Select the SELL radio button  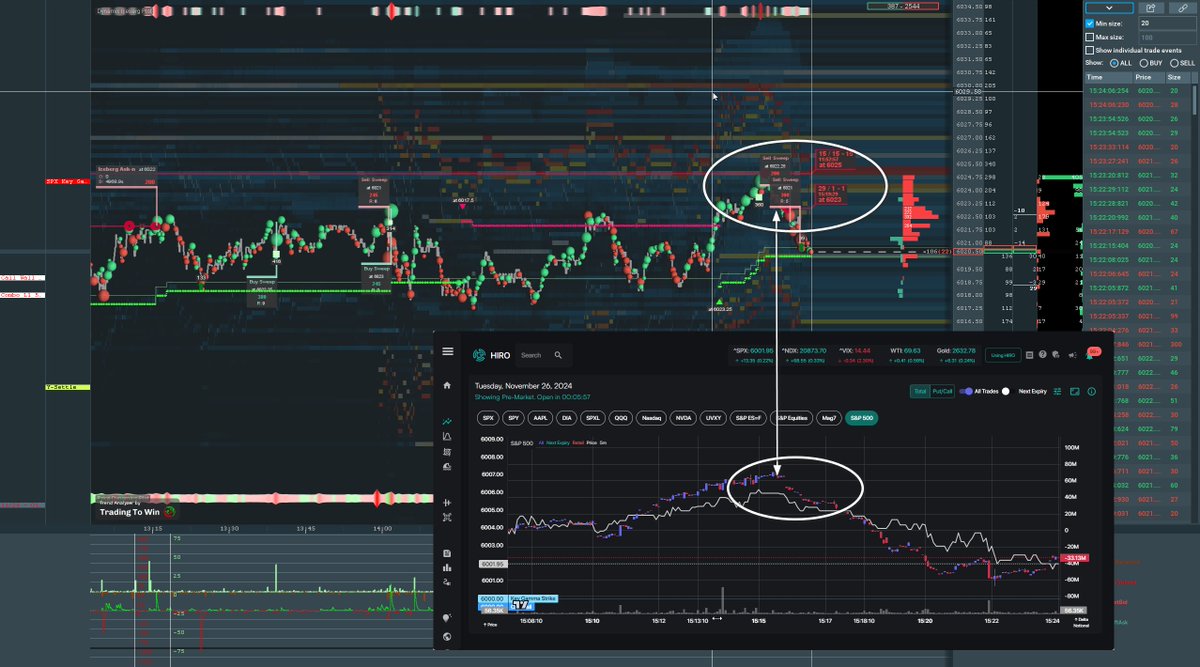tap(1174, 63)
